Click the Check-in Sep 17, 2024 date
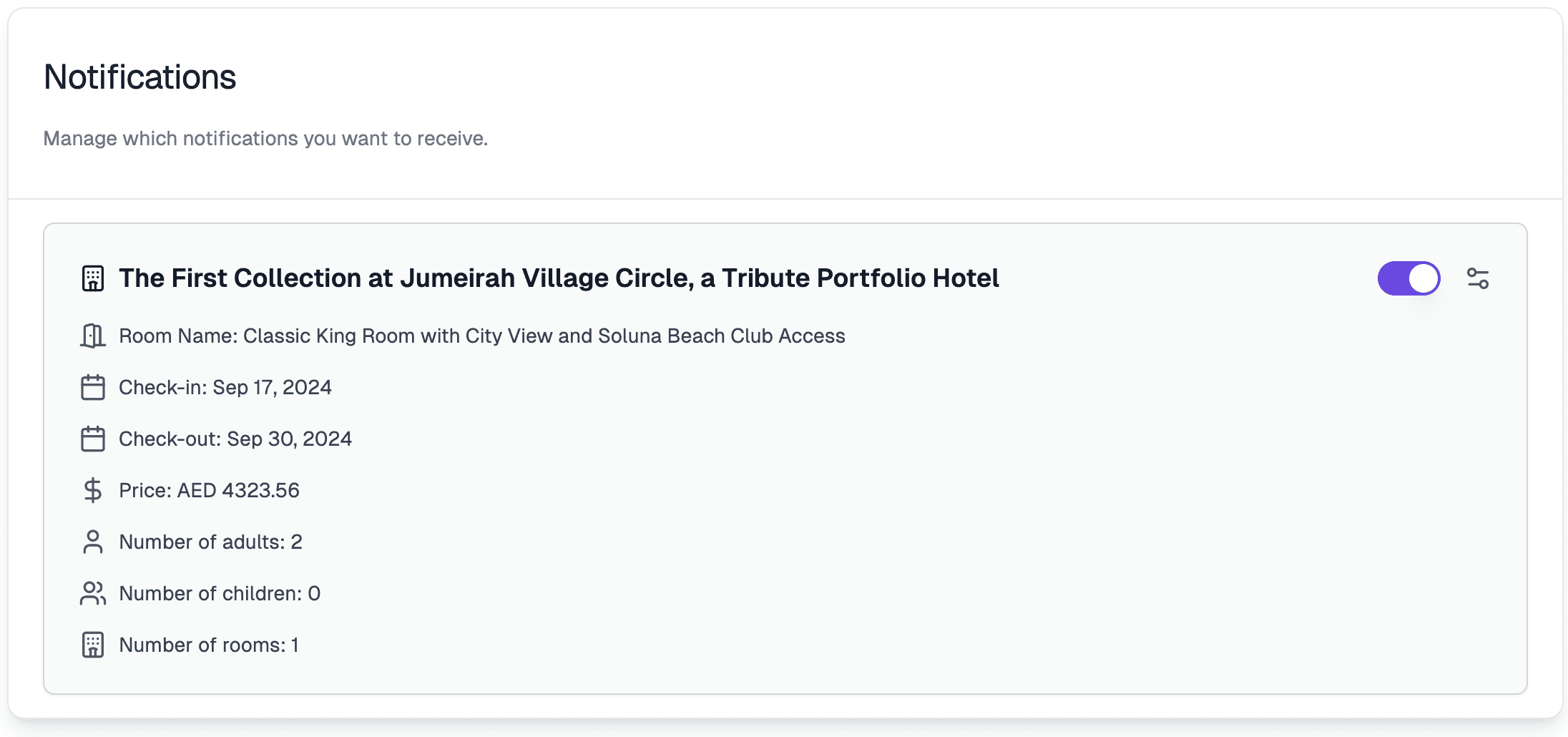Viewport: 1568px width, 737px height. 225,387
